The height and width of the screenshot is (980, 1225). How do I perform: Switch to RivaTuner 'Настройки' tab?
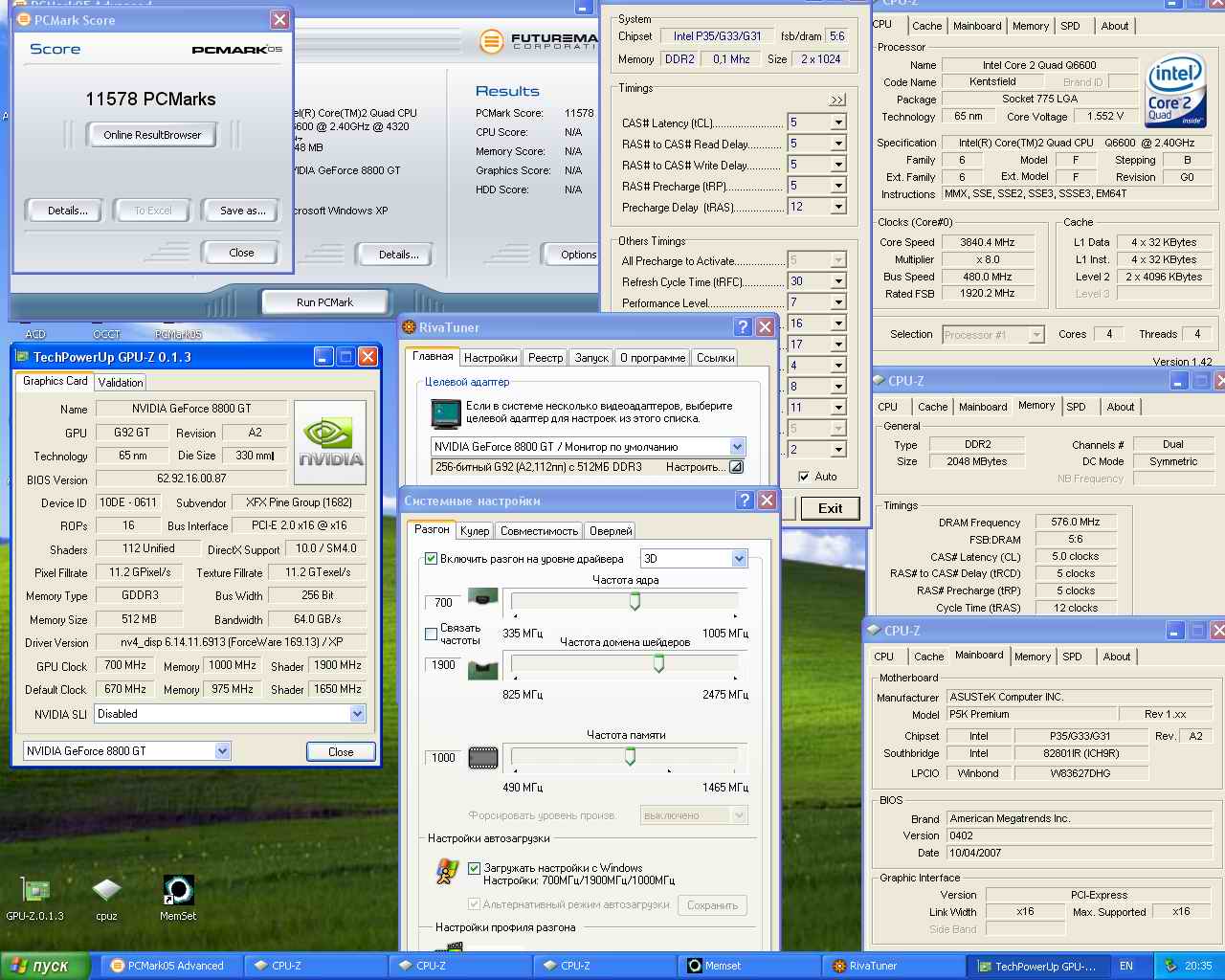click(x=491, y=358)
